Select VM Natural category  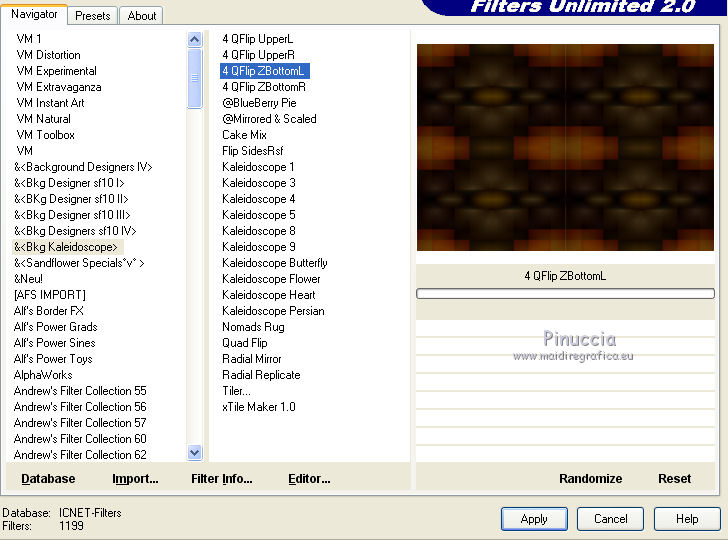(x=43, y=119)
